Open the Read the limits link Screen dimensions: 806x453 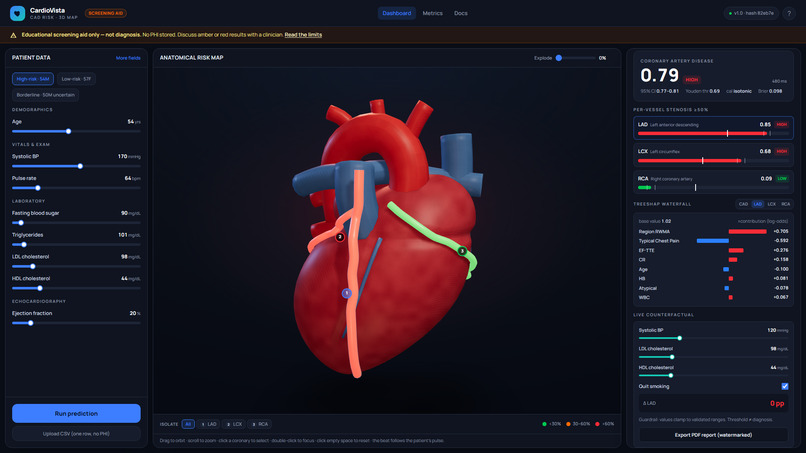pos(303,35)
